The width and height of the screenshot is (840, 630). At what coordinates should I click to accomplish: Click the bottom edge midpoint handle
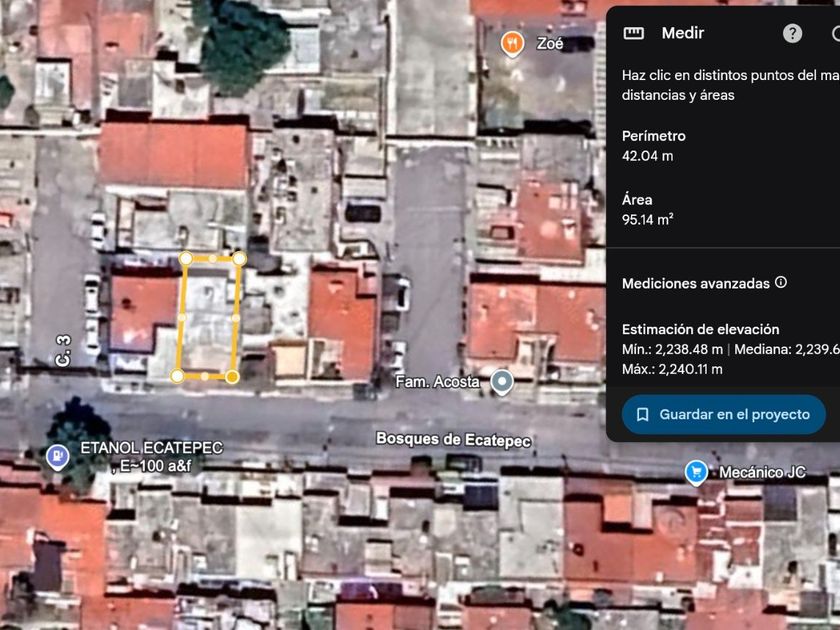[x=205, y=377]
